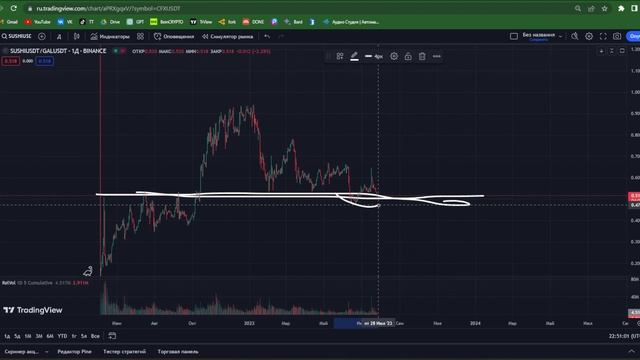Open browser extensions puzzle icon
This screenshot has height=360, width=640.
coord(621,8)
